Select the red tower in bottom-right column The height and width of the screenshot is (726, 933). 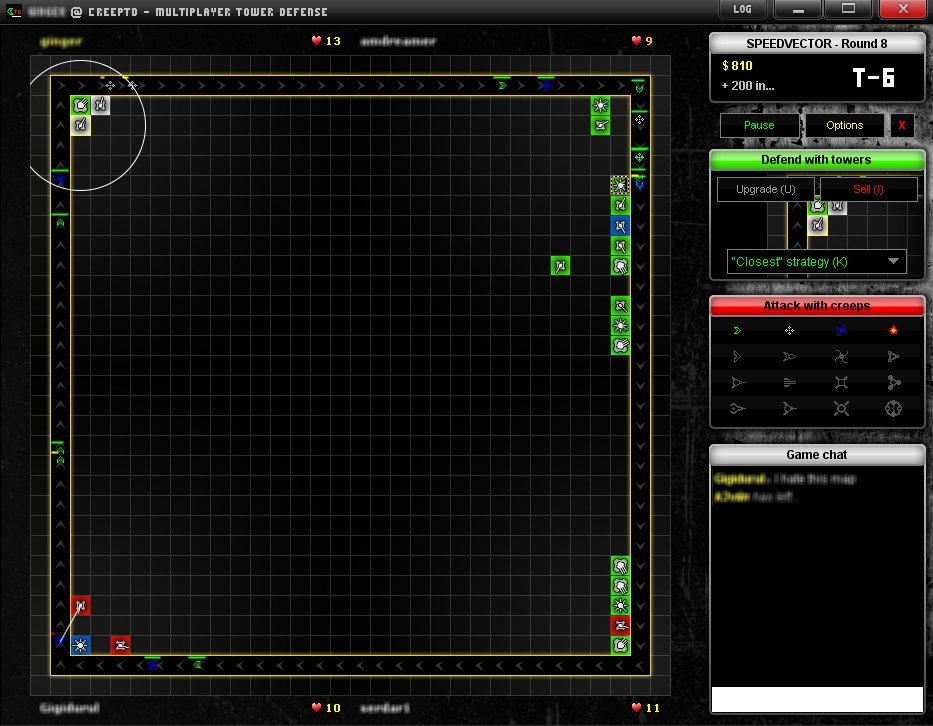[621, 625]
